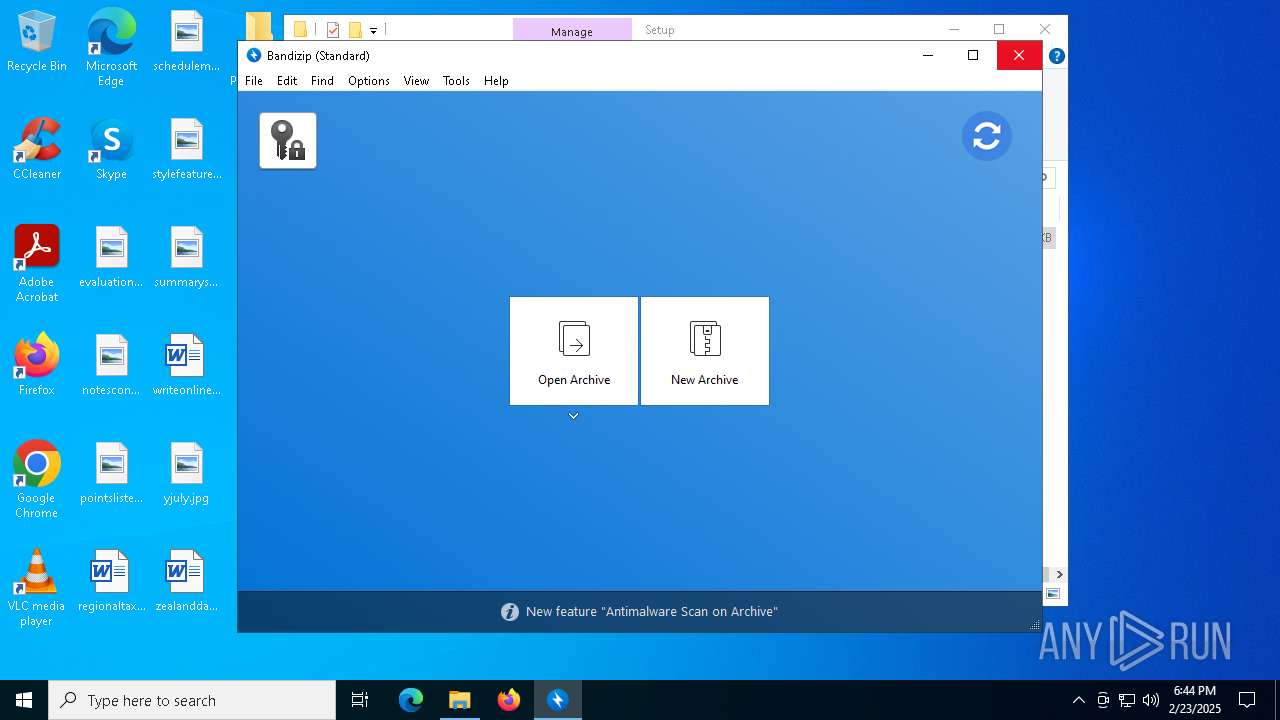This screenshot has width=1280, height=720.
Task: Open the Adobe Acrobat desktop shortcut
Action: (37, 264)
